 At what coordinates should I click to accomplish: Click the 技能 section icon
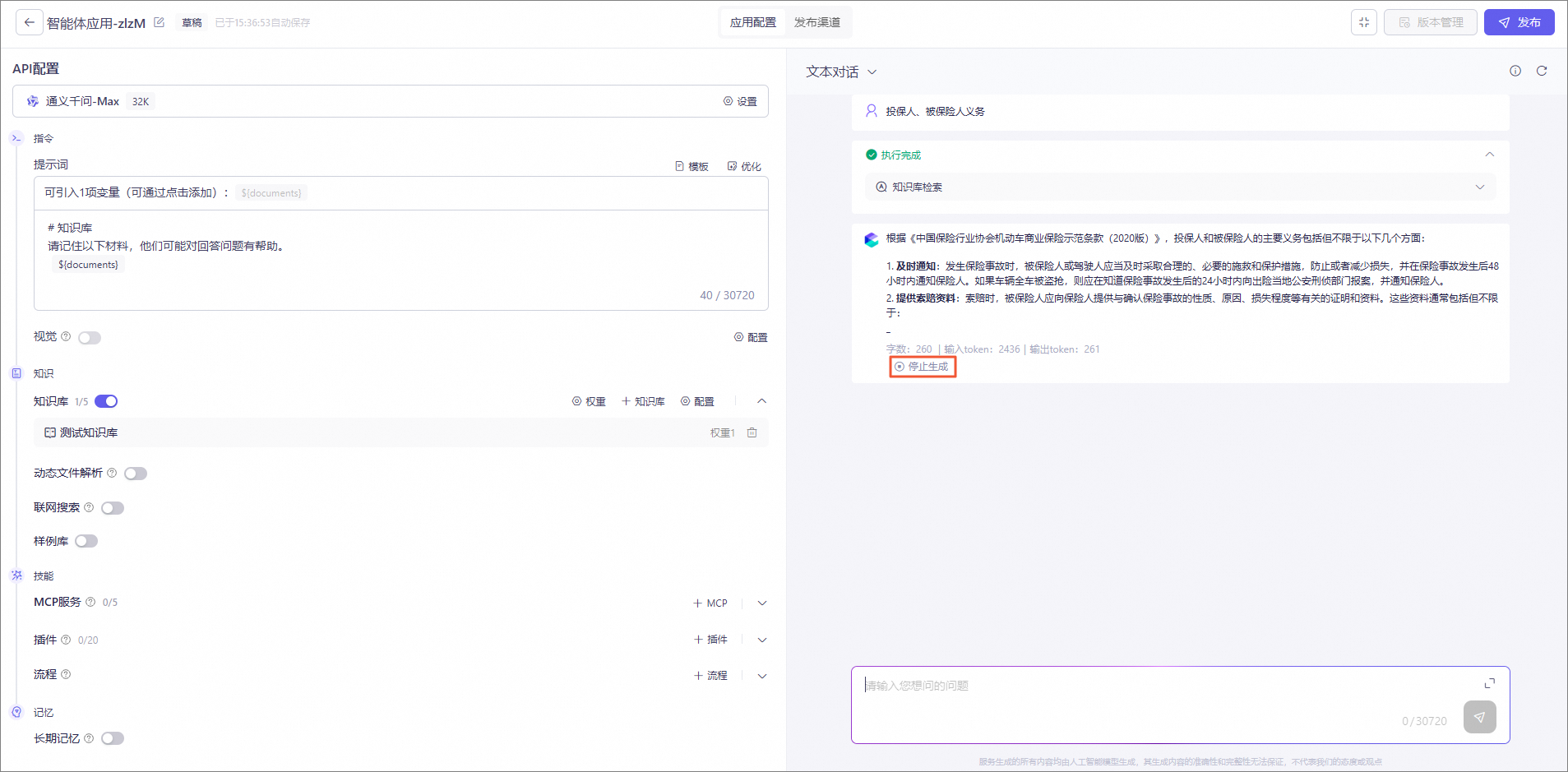(16, 576)
